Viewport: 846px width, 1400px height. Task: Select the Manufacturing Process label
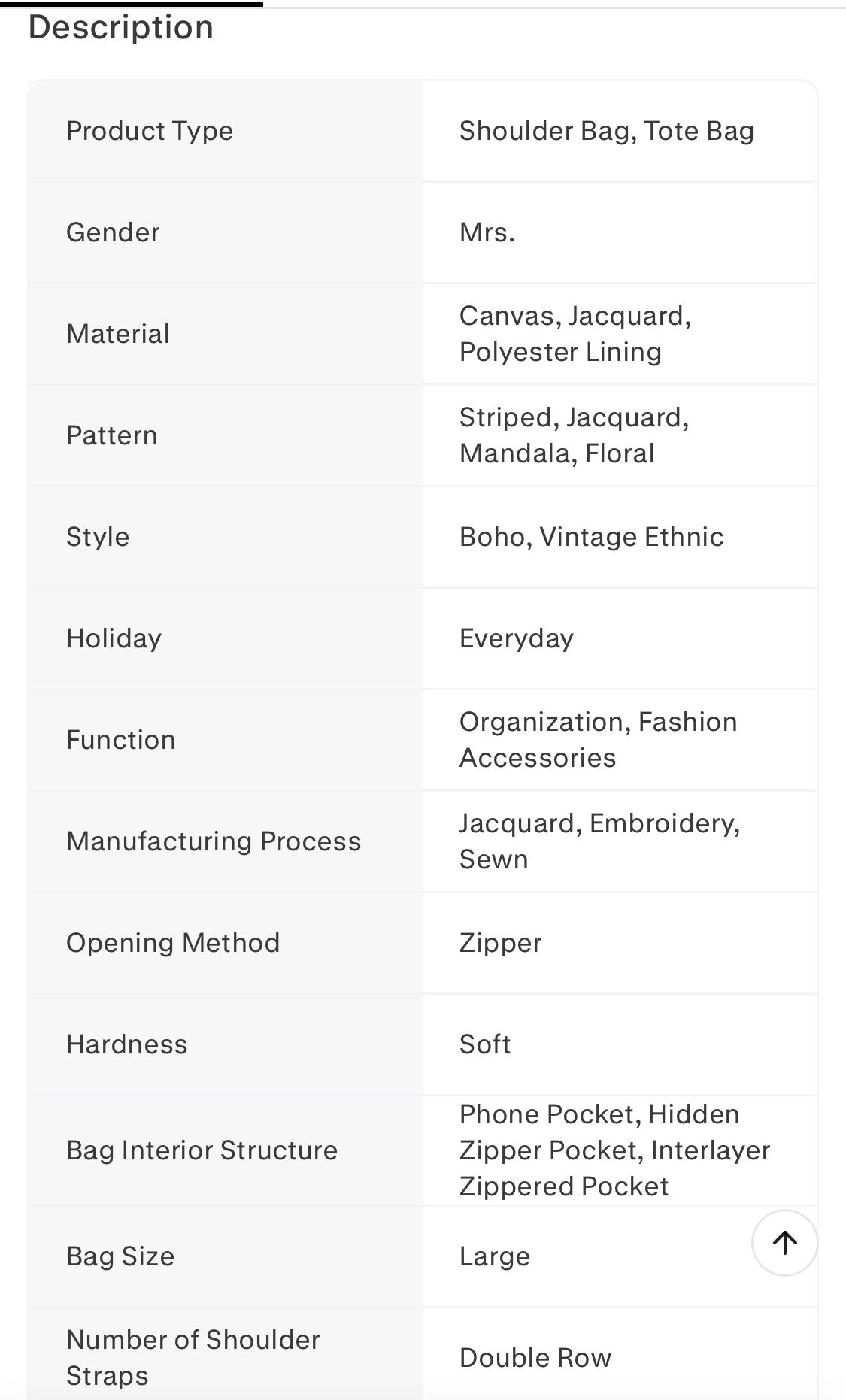click(214, 841)
